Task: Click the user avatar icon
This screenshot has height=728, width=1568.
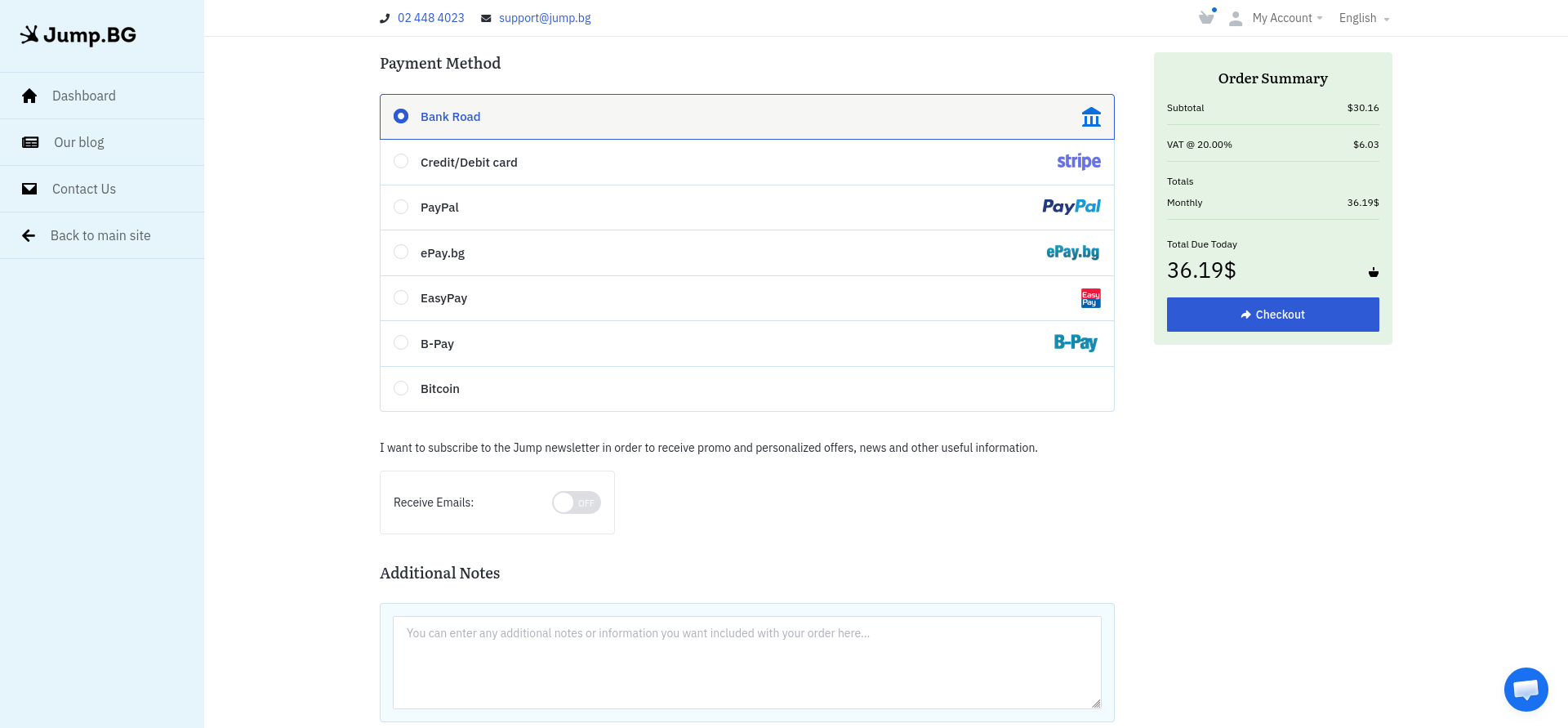Action: point(1236,18)
